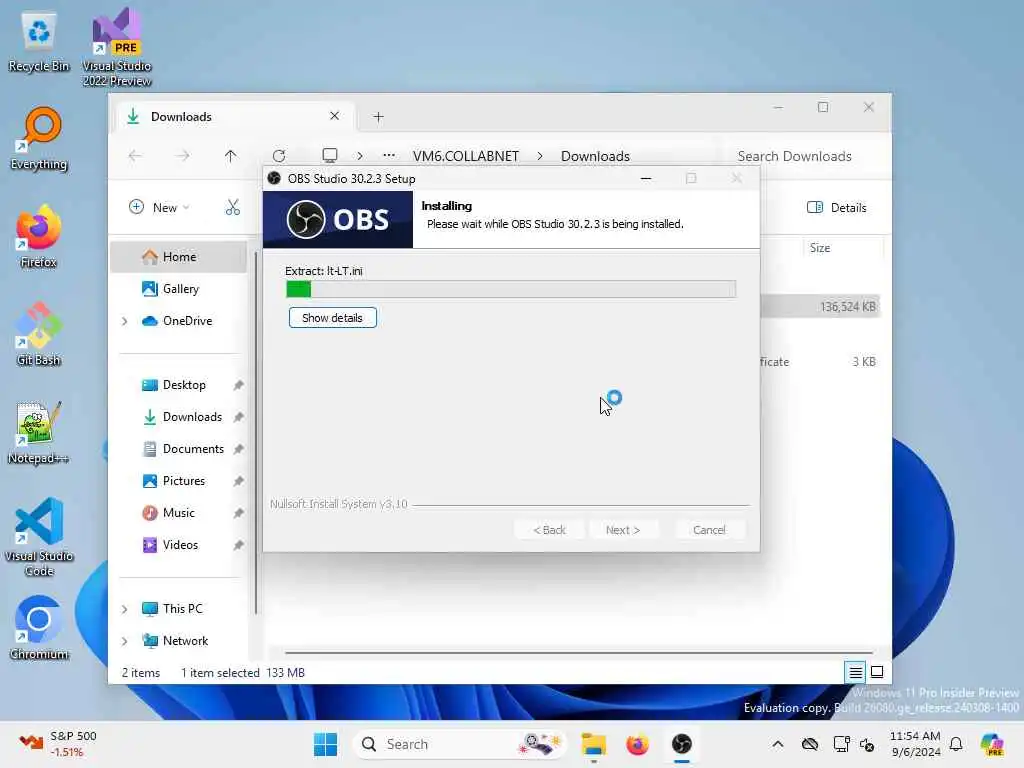
Task: Unpin Desktop using its pin icon
Action: click(238, 385)
